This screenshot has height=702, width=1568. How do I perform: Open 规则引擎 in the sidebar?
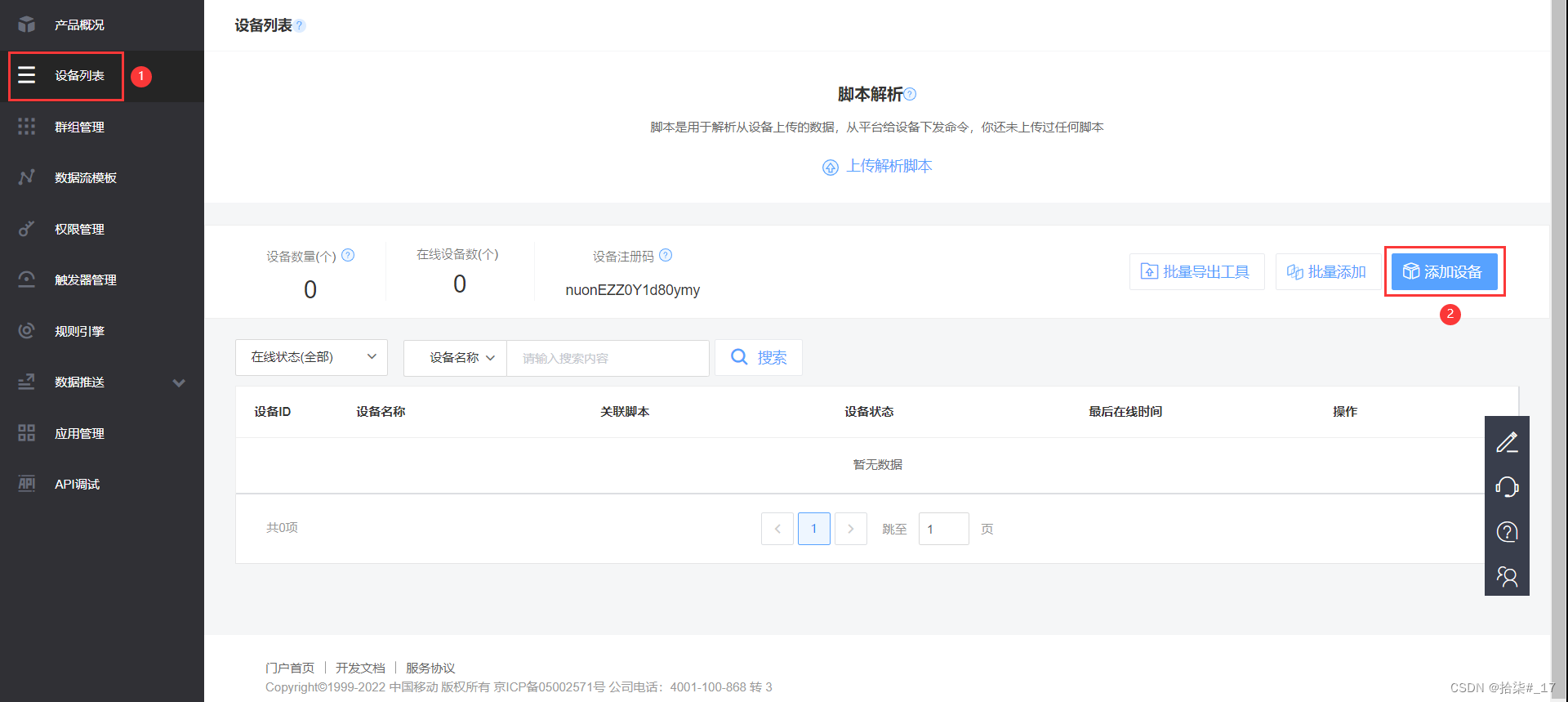click(79, 332)
